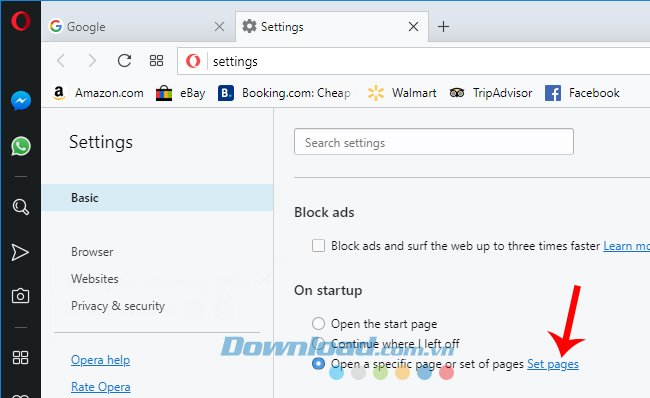Image resolution: width=650 pixels, height=398 pixels.
Task: Open the Learn more link for Block ads
Action: coord(626,246)
